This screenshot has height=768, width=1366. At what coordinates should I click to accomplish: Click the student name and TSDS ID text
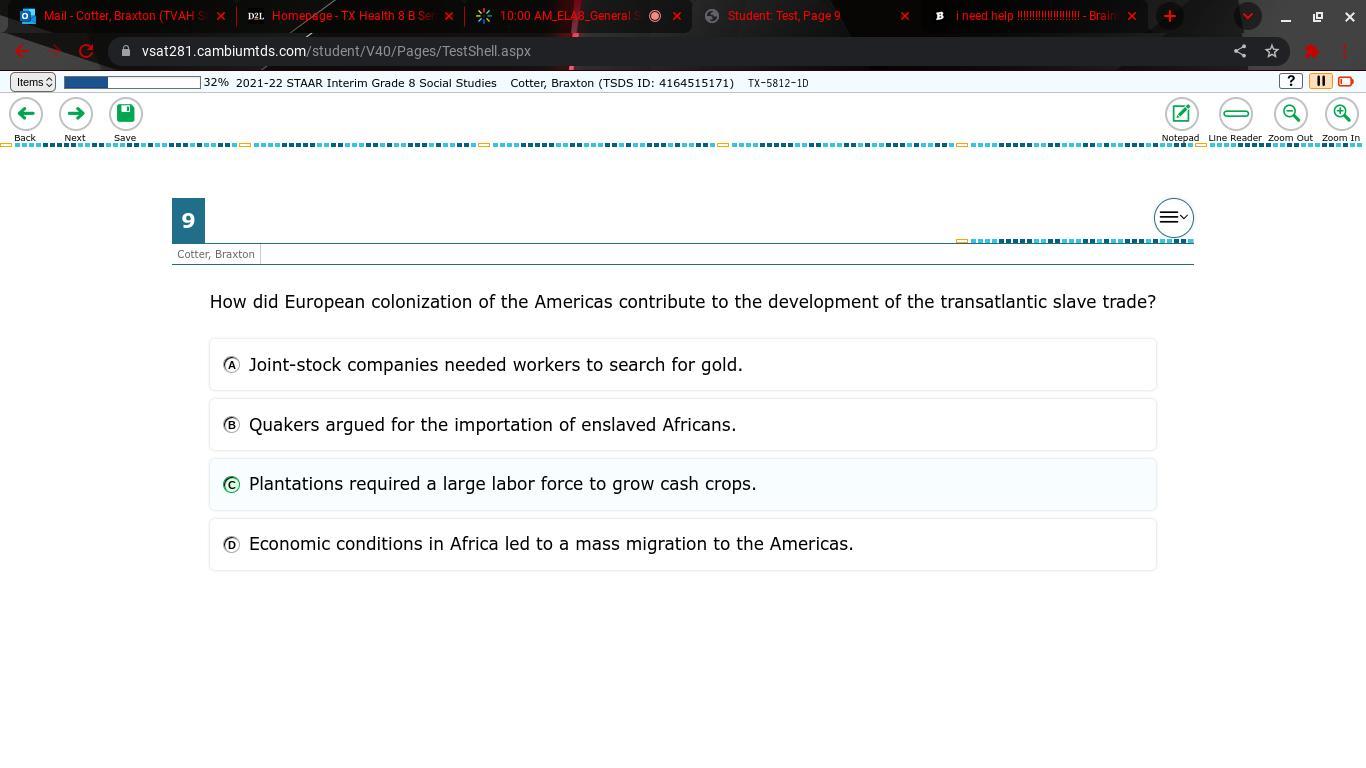[622, 83]
